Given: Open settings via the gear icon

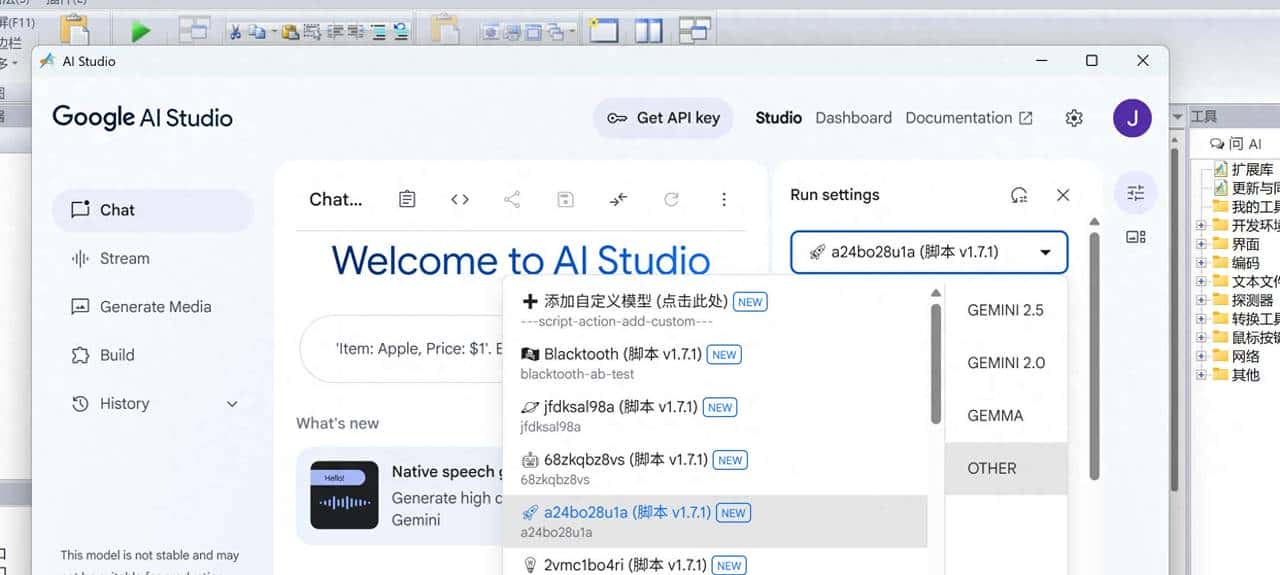Looking at the screenshot, I should tap(1074, 118).
